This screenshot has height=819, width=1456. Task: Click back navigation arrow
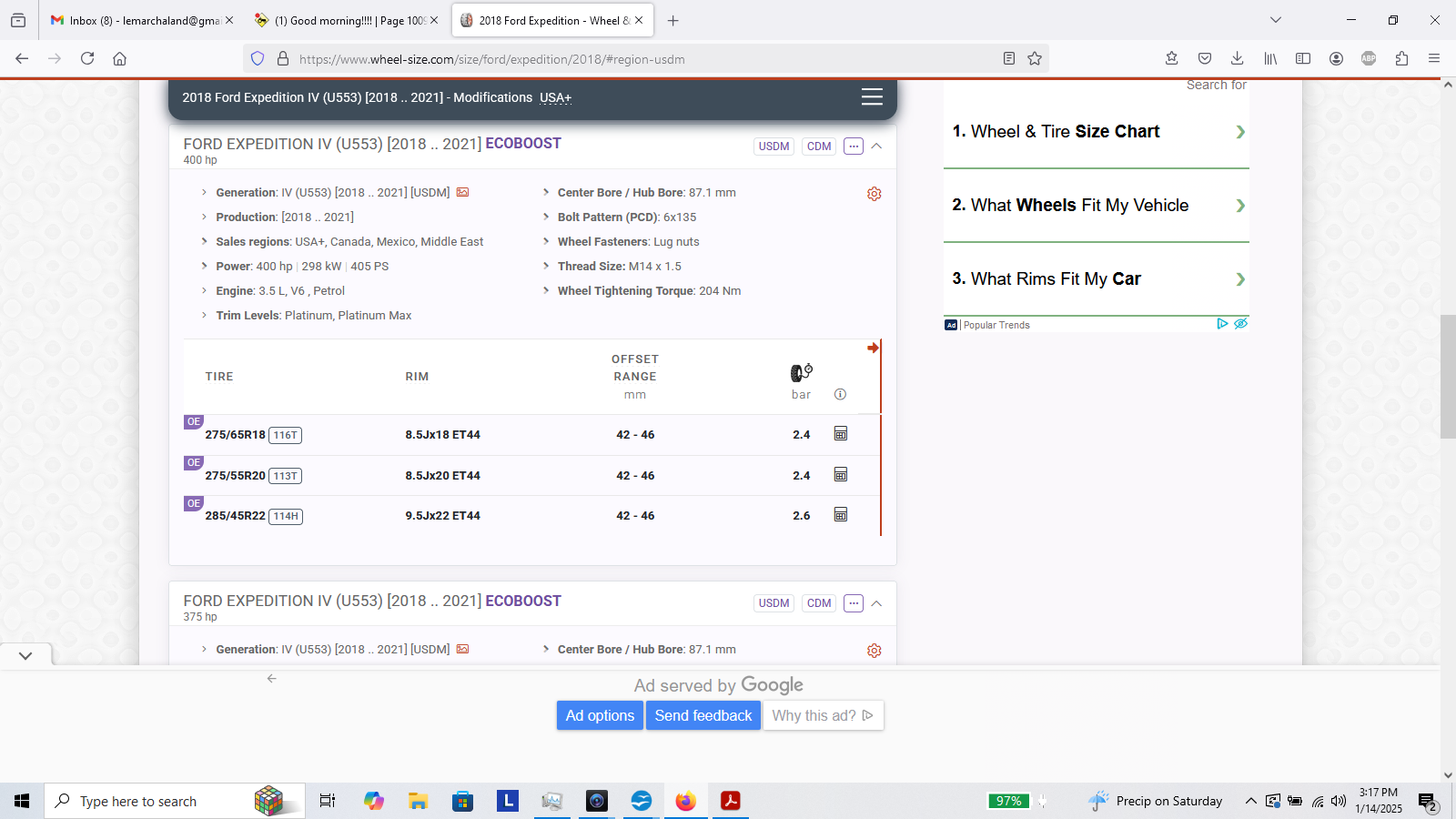tap(22, 58)
